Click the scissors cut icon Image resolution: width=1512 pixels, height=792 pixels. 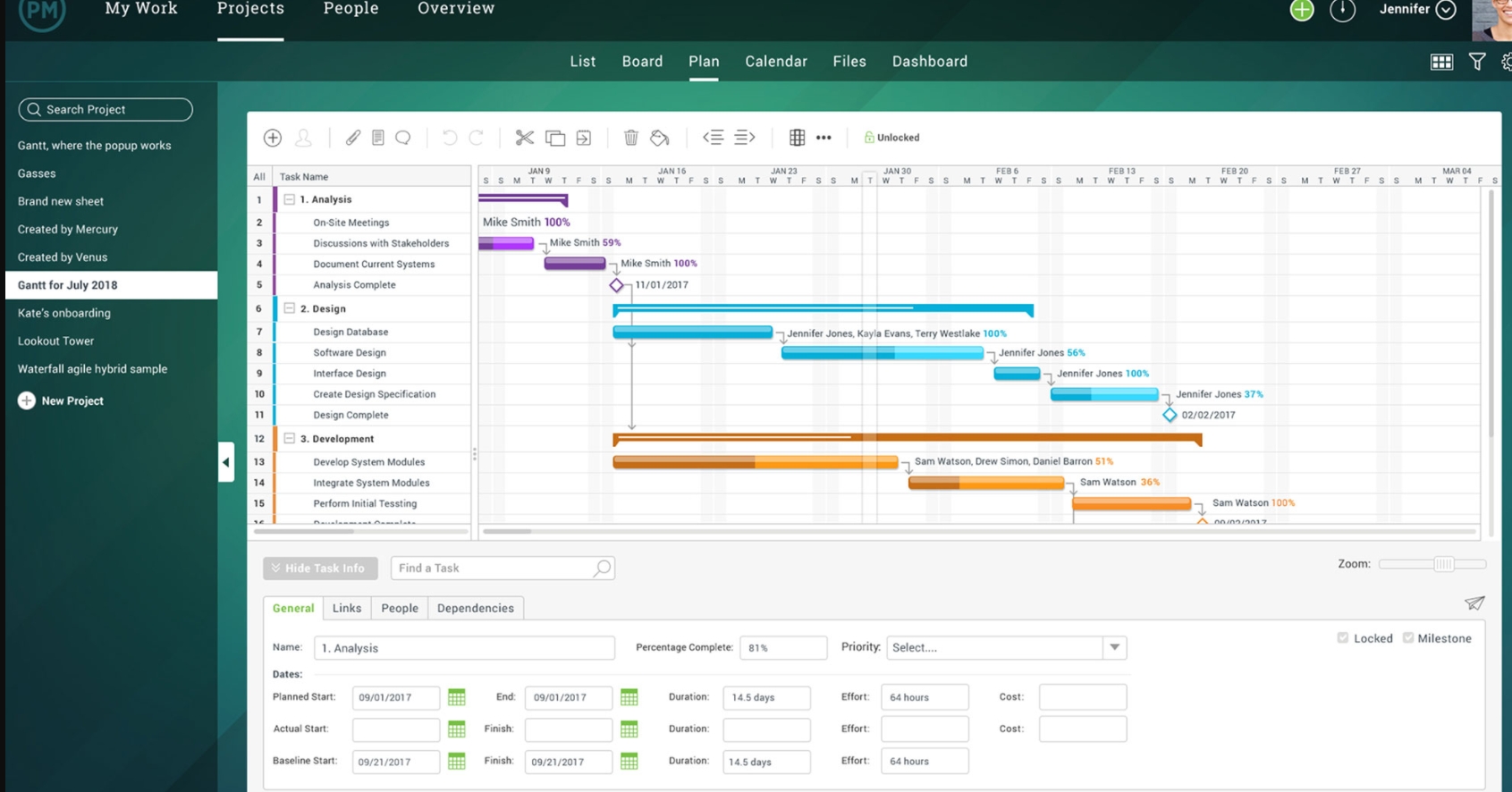click(x=525, y=138)
